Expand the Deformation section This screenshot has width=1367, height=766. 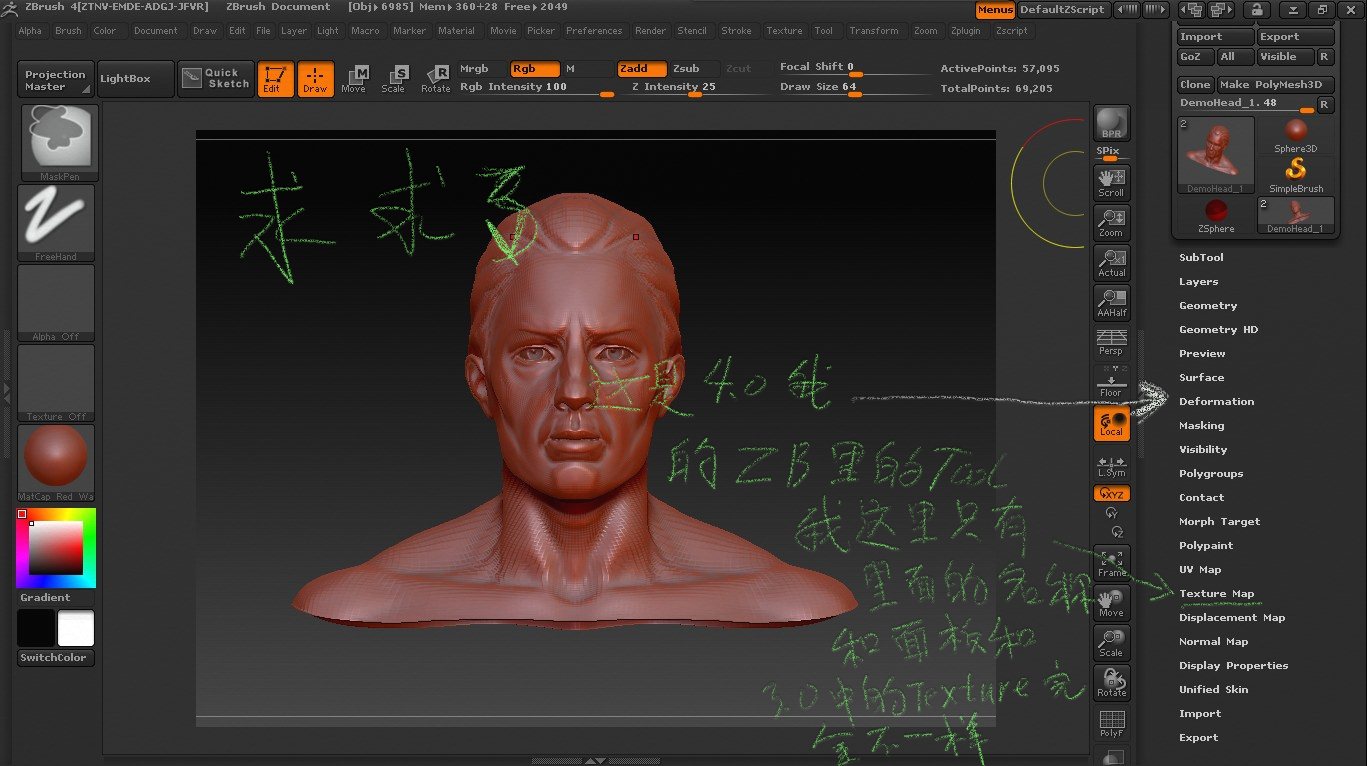pyautogui.click(x=1216, y=401)
